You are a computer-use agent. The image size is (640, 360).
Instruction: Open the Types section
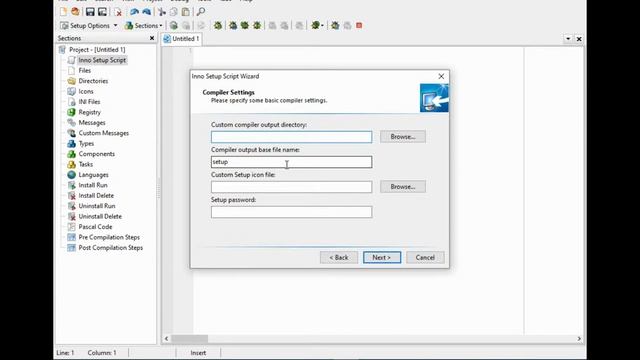click(x=86, y=143)
